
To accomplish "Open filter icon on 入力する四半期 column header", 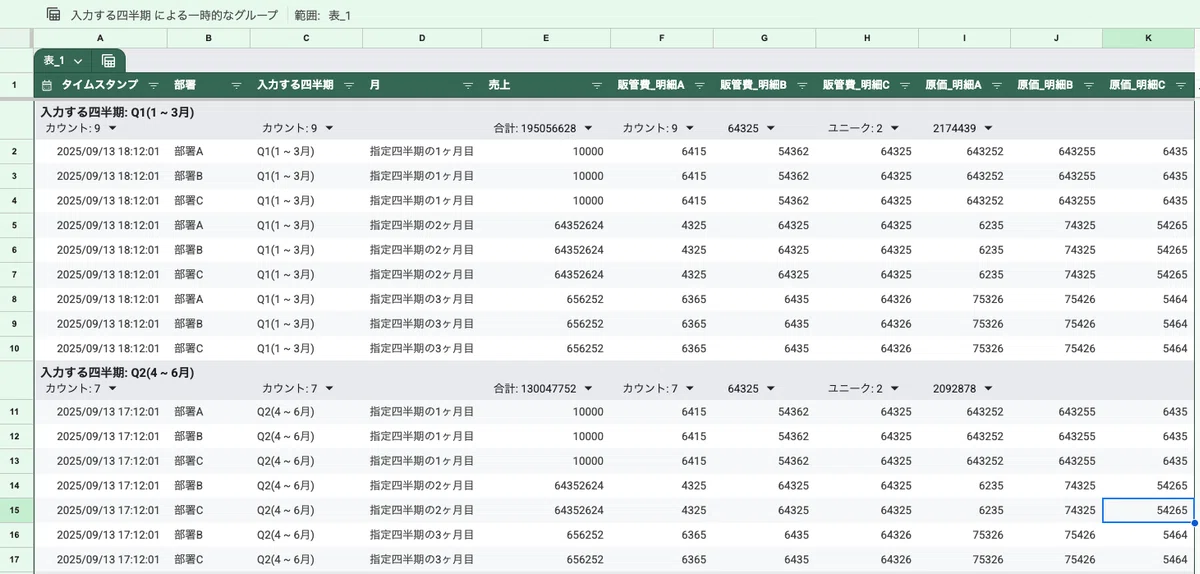I will pyautogui.click(x=348, y=85).
